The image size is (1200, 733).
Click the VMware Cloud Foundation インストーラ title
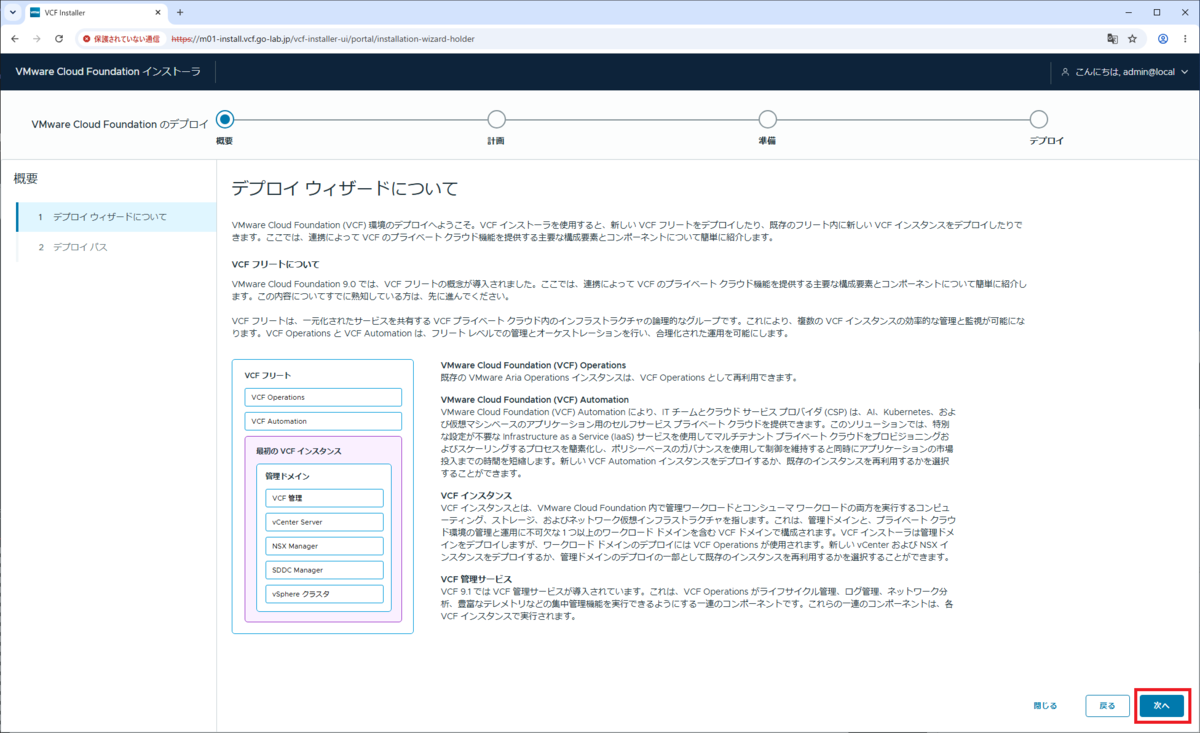click(x=108, y=72)
